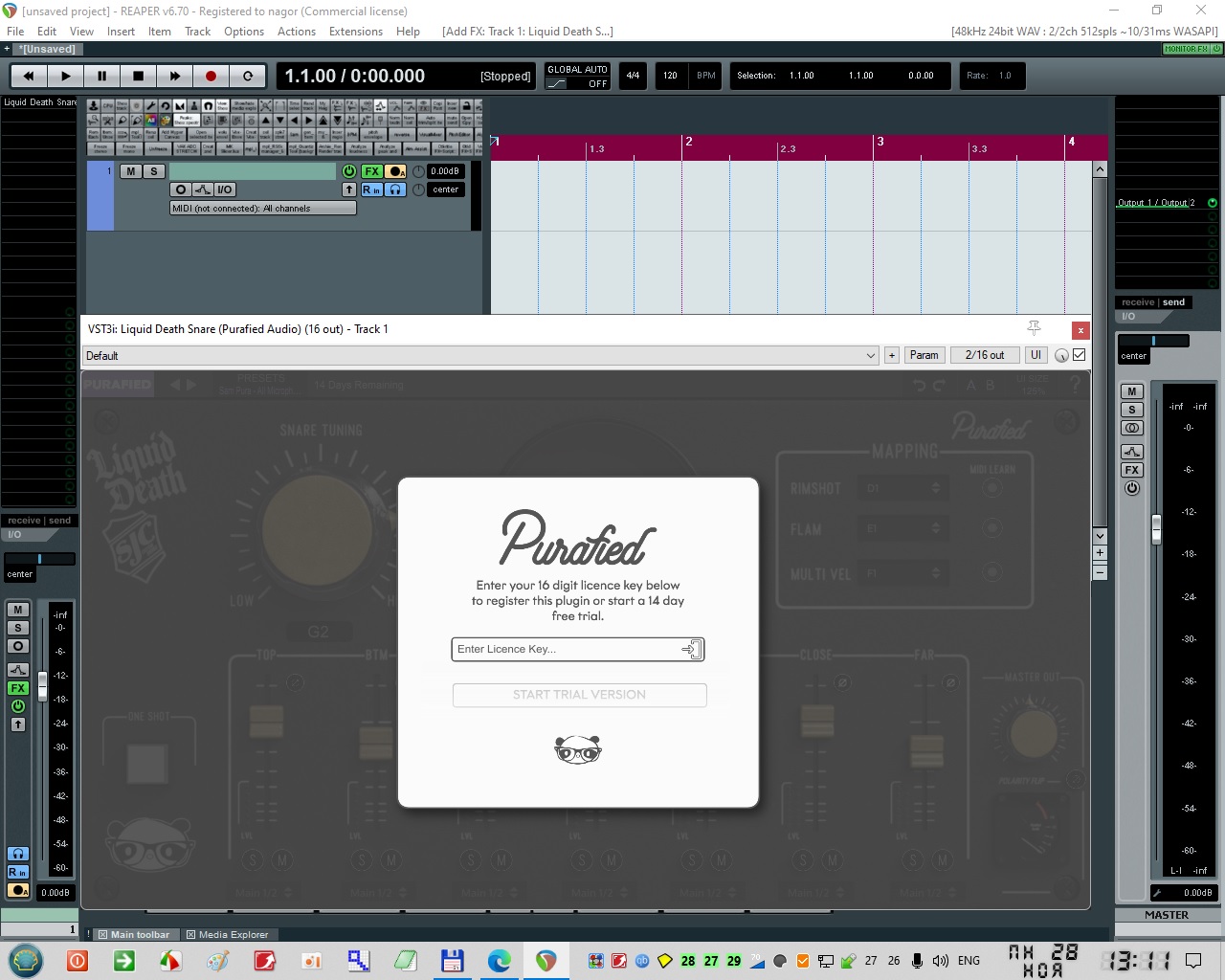Open the MIDI input channels dropdown
Image resolution: width=1225 pixels, height=980 pixels.
tap(263, 208)
